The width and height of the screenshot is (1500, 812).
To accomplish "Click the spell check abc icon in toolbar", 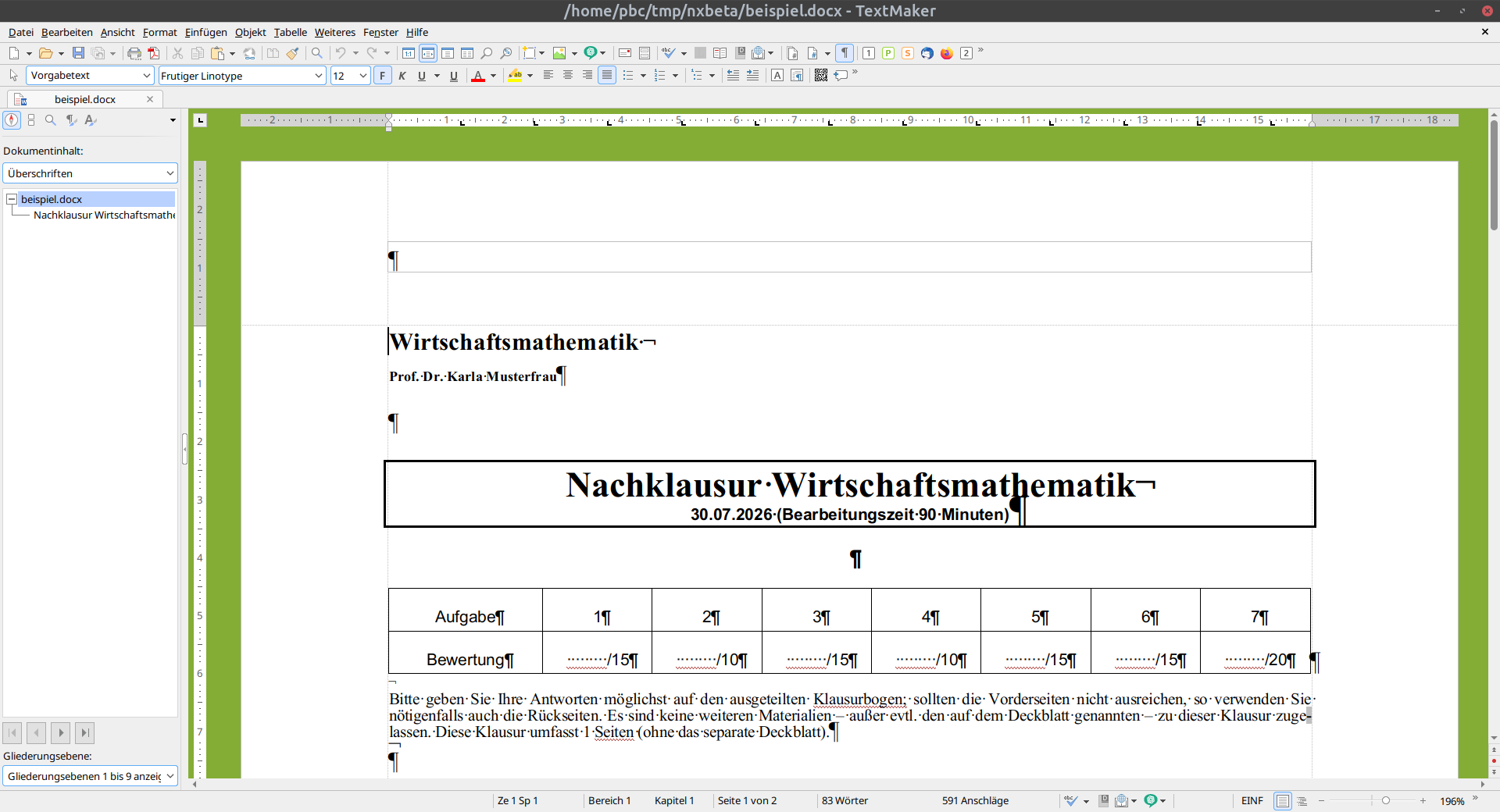I will tap(669, 53).
